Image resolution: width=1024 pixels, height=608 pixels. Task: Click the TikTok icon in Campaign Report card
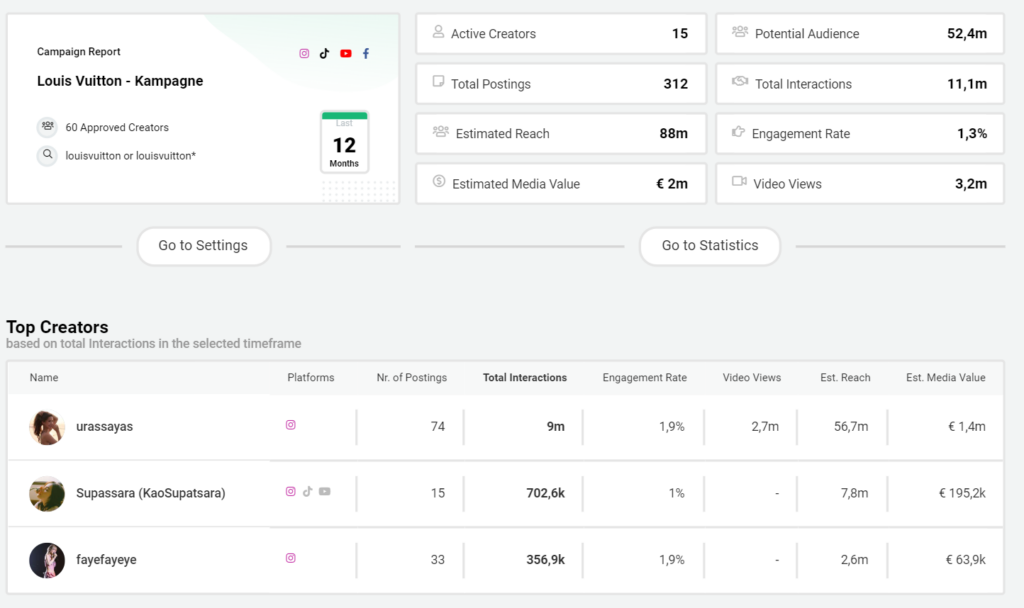(324, 54)
